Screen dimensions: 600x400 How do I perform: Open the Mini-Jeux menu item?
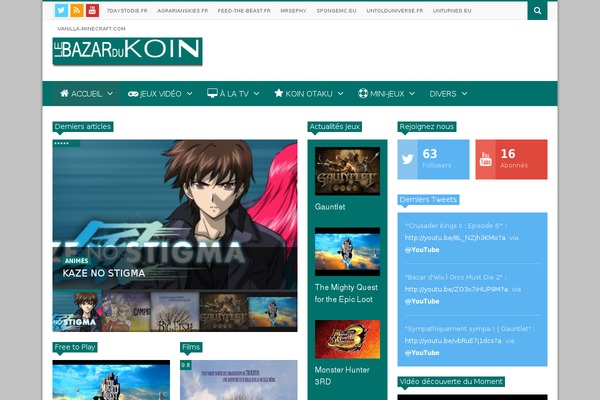point(386,93)
